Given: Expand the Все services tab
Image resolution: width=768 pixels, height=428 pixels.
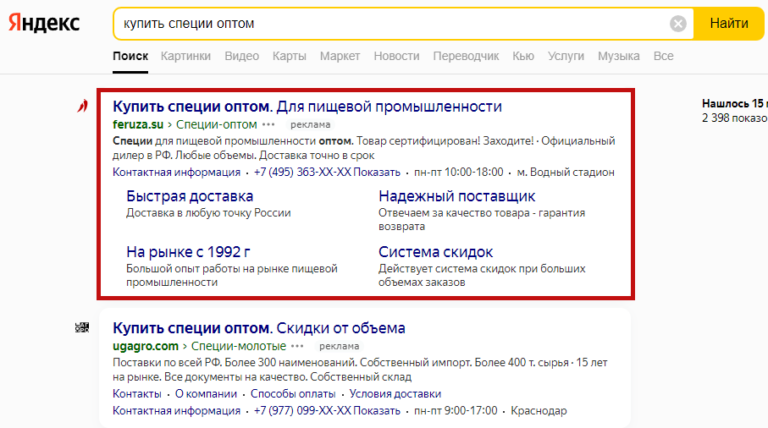Looking at the screenshot, I should point(663,56).
